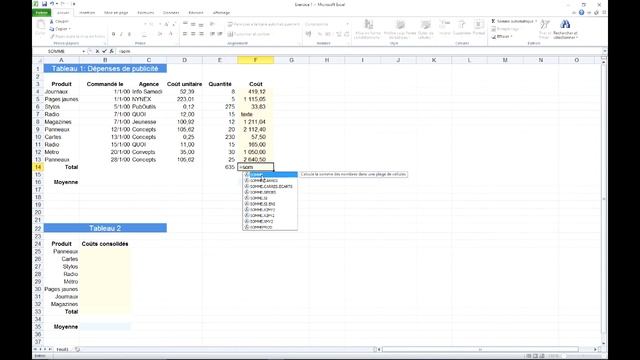The image size is (640, 360).
Task: Switch to the Données tab
Action: [171, 13]
